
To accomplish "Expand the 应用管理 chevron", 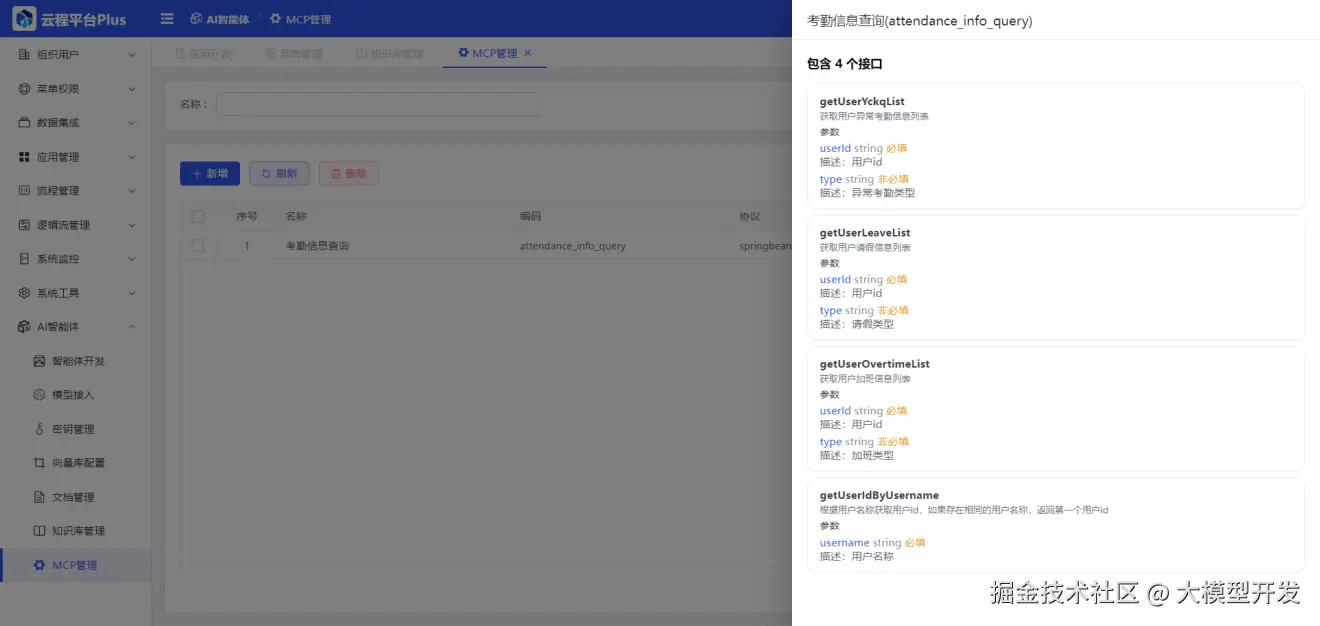I will [x=132, y=157].
